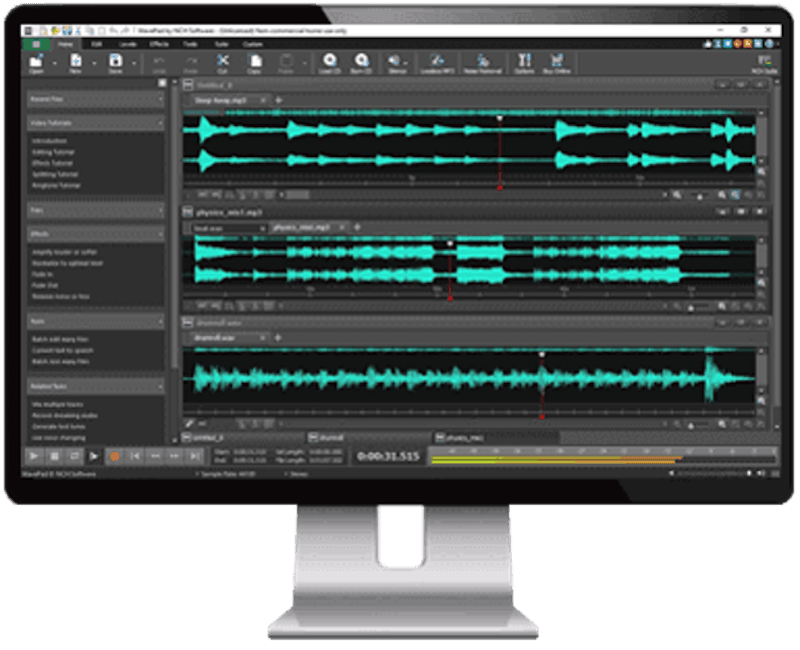
Task: Open the Splitting Tutorial link
Action: pyautogui.click(x=55, y=174)
